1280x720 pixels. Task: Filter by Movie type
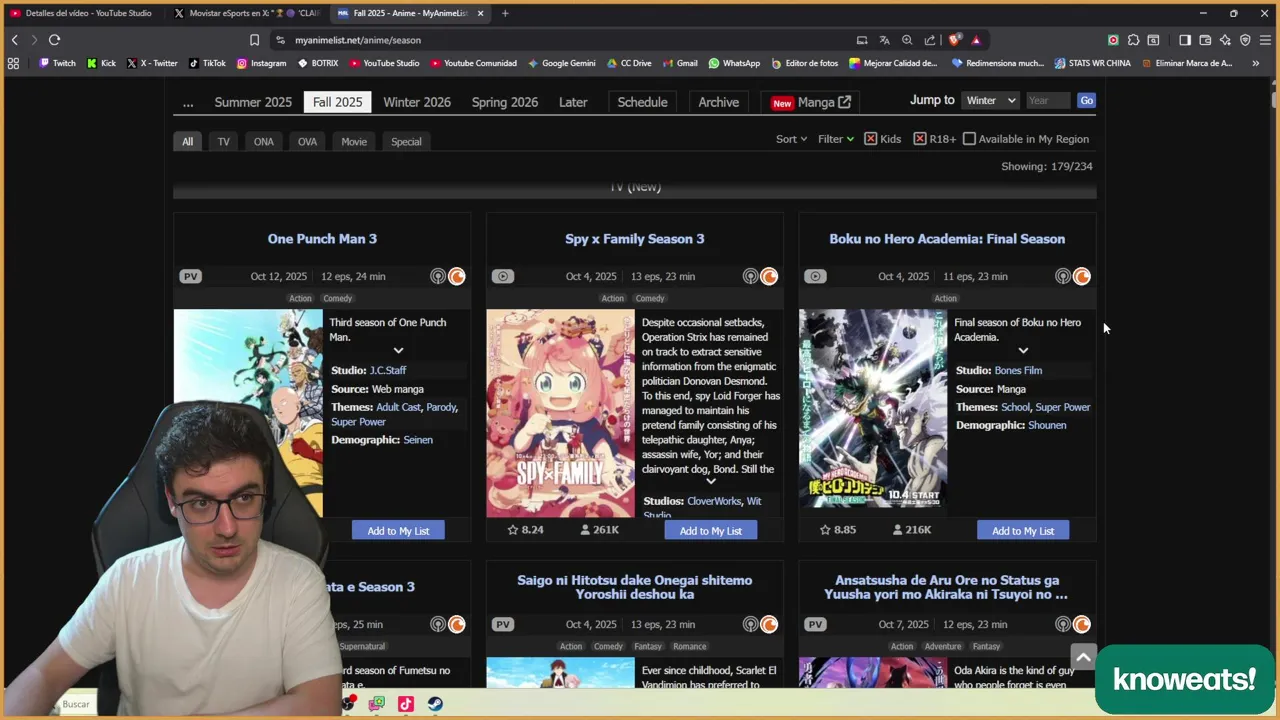[x=354, y=142]
